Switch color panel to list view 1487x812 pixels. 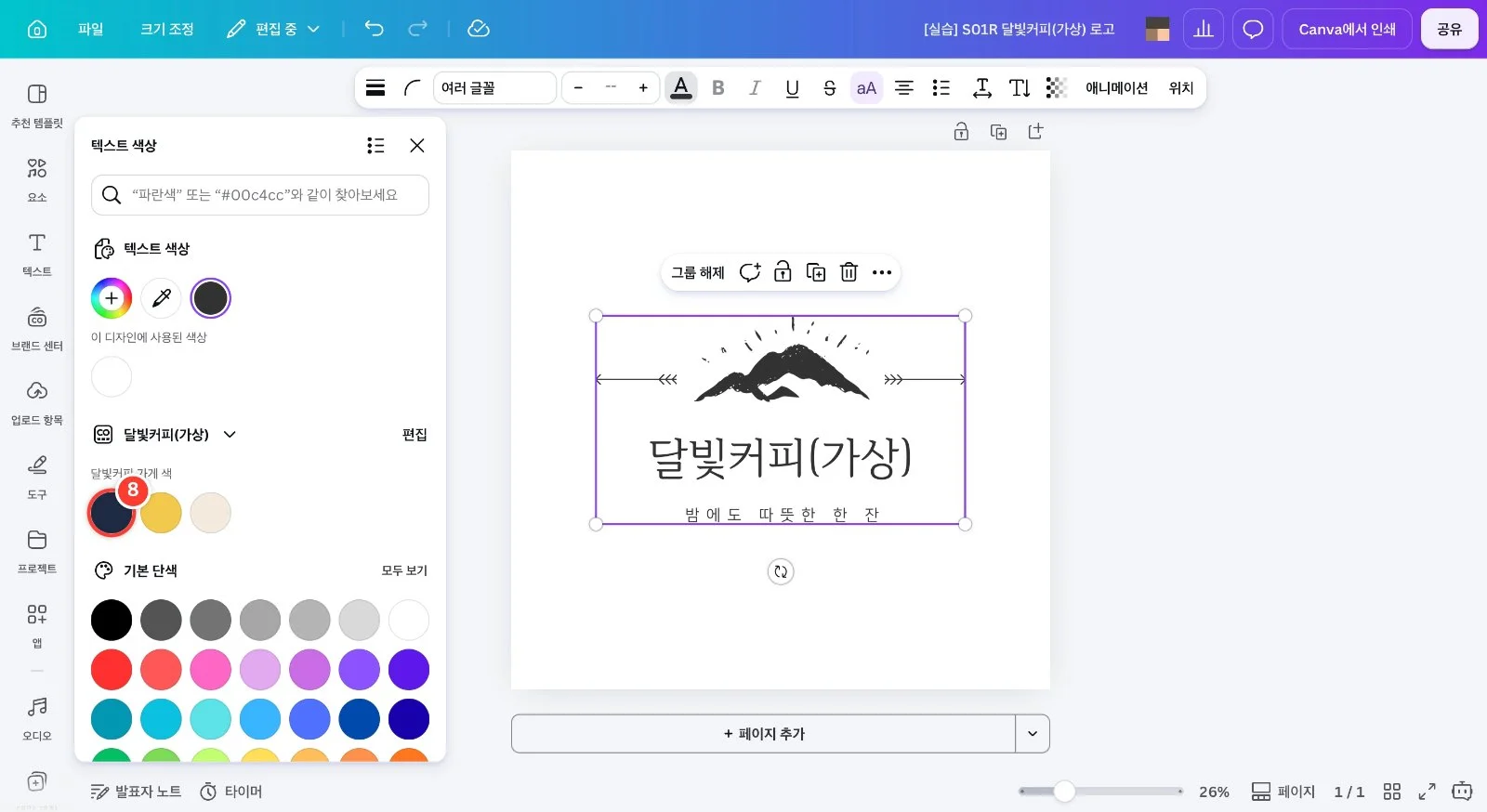[x=375, y=145]
